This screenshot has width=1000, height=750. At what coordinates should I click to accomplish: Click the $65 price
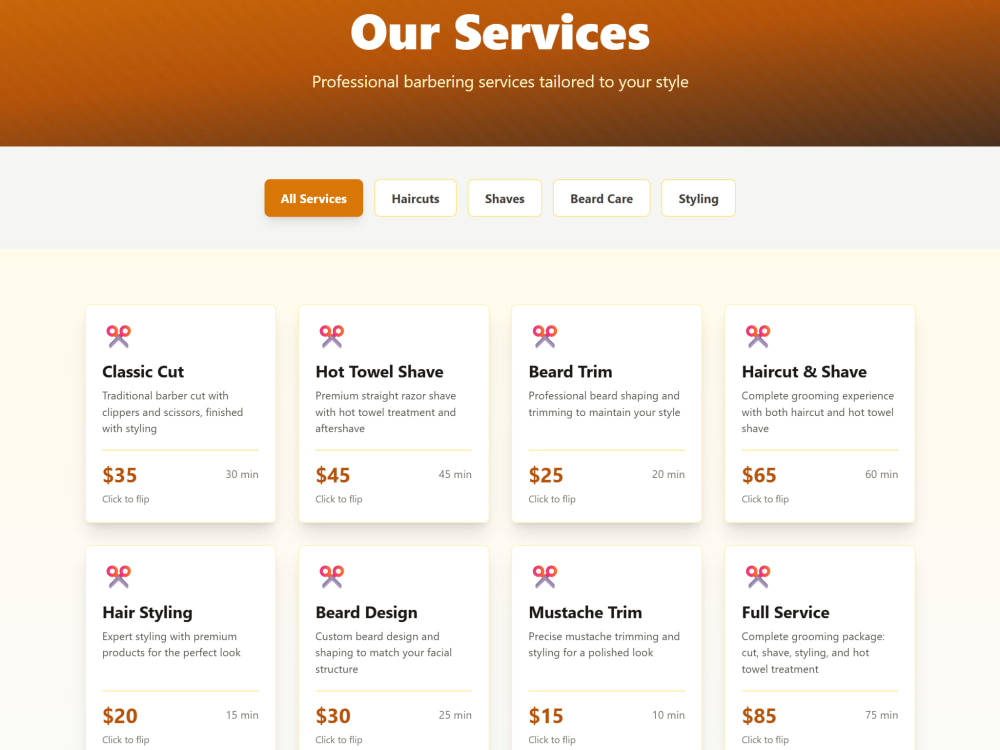point(759,475)
